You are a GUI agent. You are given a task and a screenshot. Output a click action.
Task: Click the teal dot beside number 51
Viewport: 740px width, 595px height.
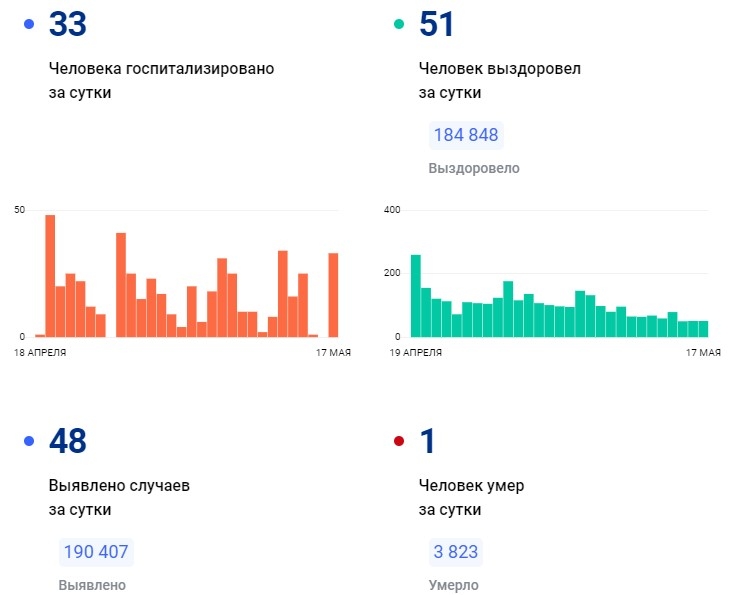click(399, 24)
